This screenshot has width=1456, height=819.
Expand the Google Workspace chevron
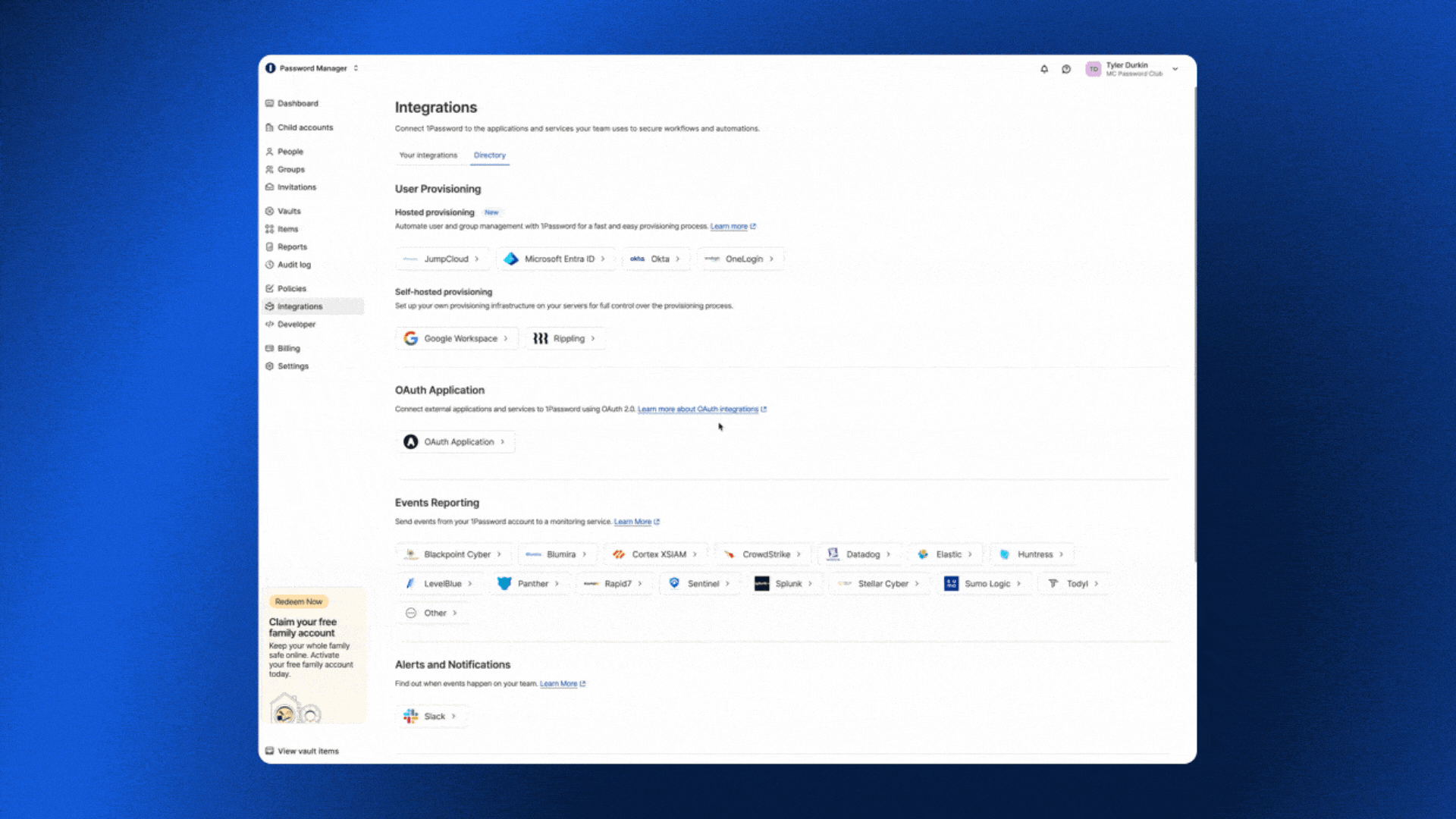coord(506,338)
